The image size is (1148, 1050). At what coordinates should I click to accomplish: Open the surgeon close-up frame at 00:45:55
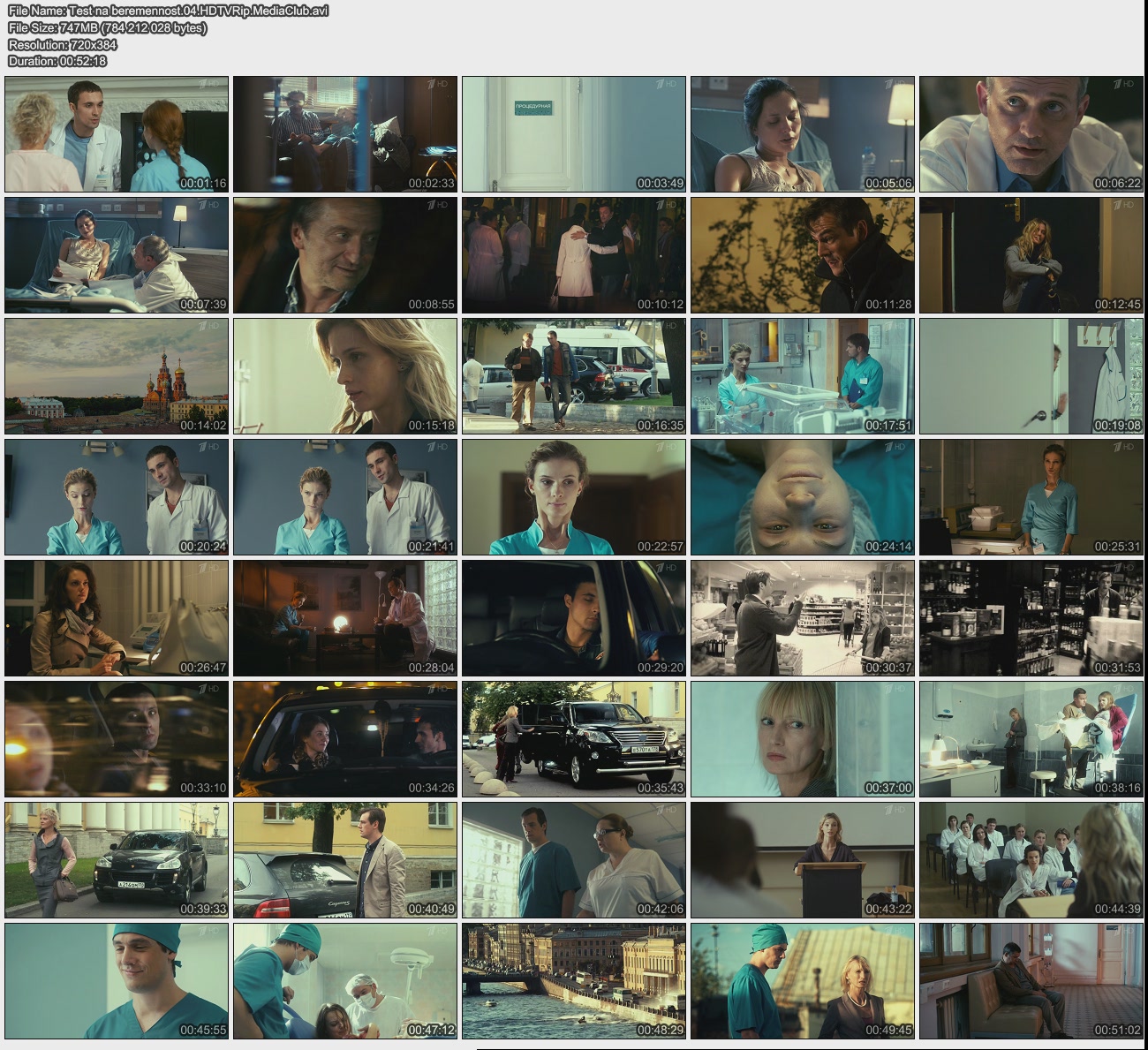point(117,981)
